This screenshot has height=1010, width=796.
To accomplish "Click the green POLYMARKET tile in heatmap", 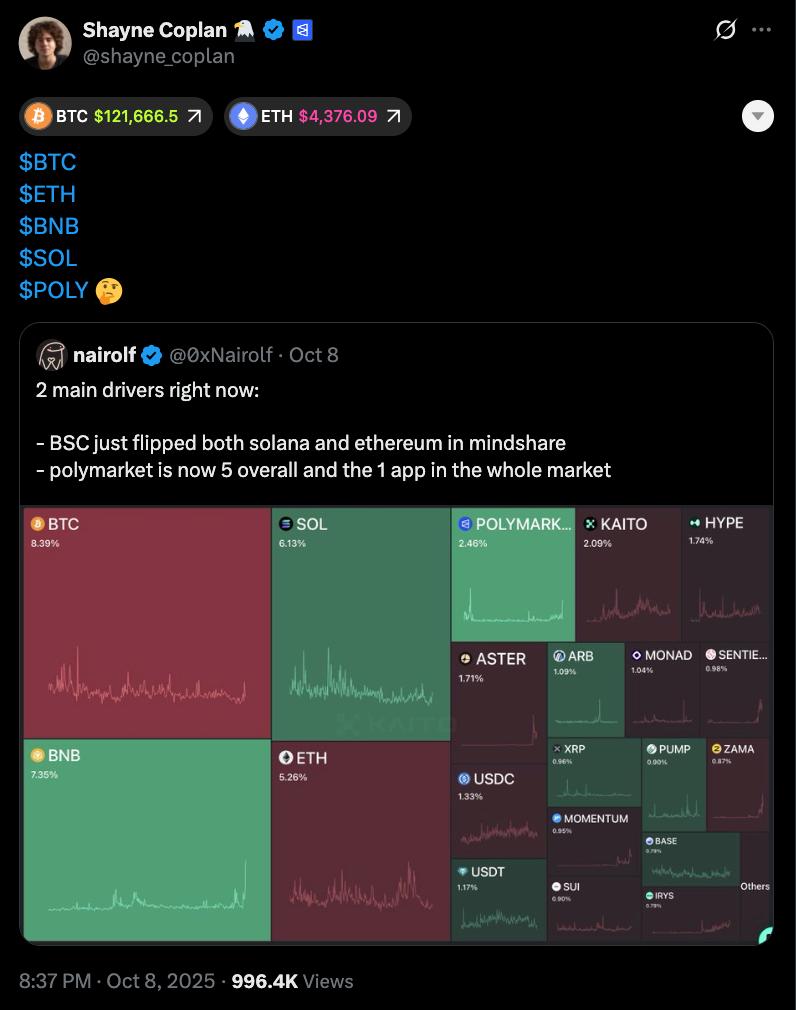I will [513, 574].
